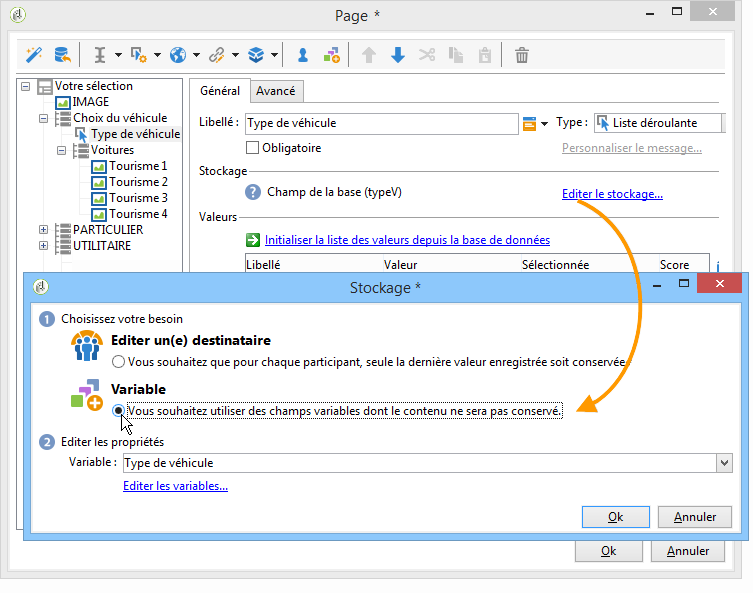Select Tourisme 3 in the tree

point(138,198)
